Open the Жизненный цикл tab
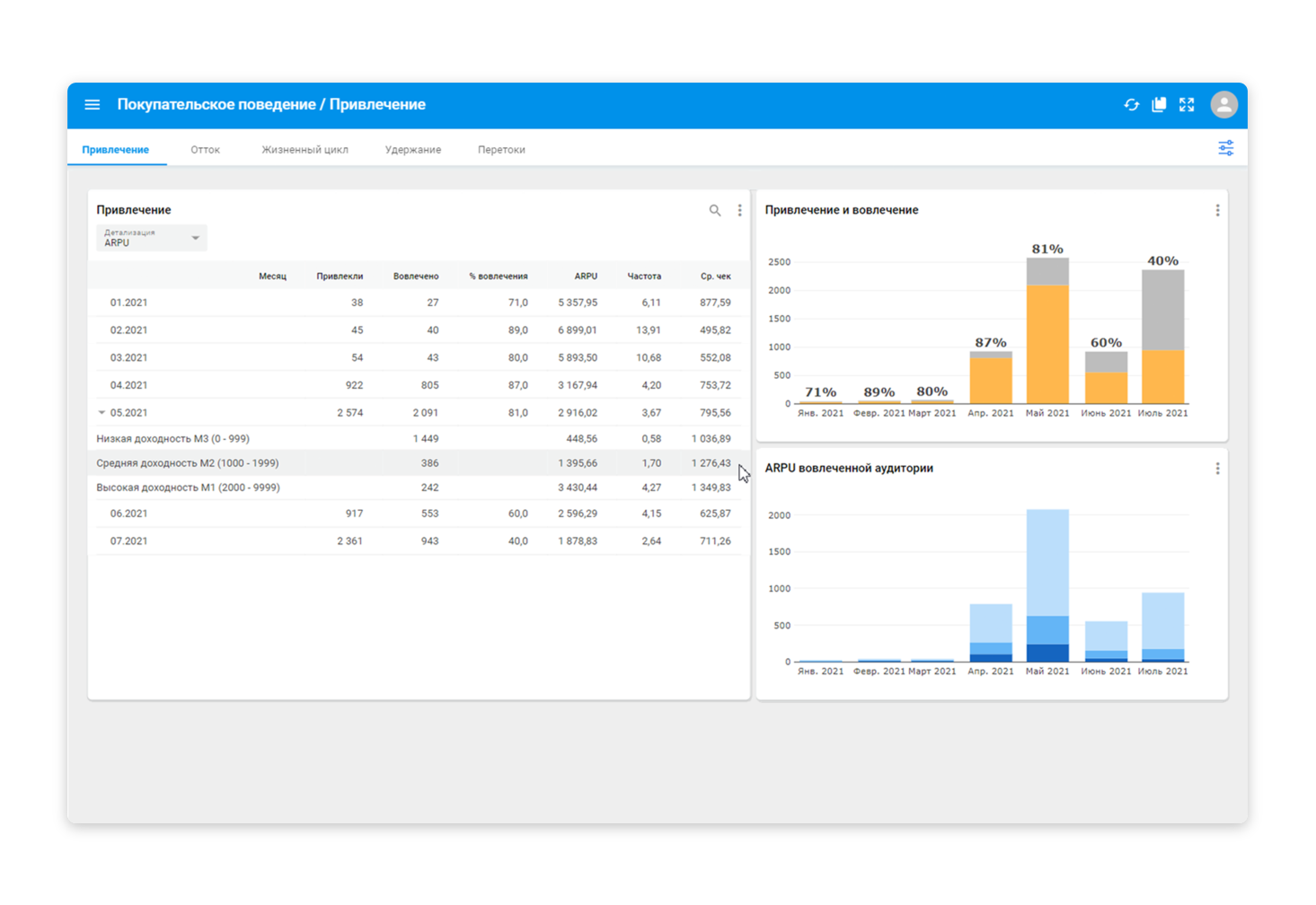 click(x=305, y=150)
